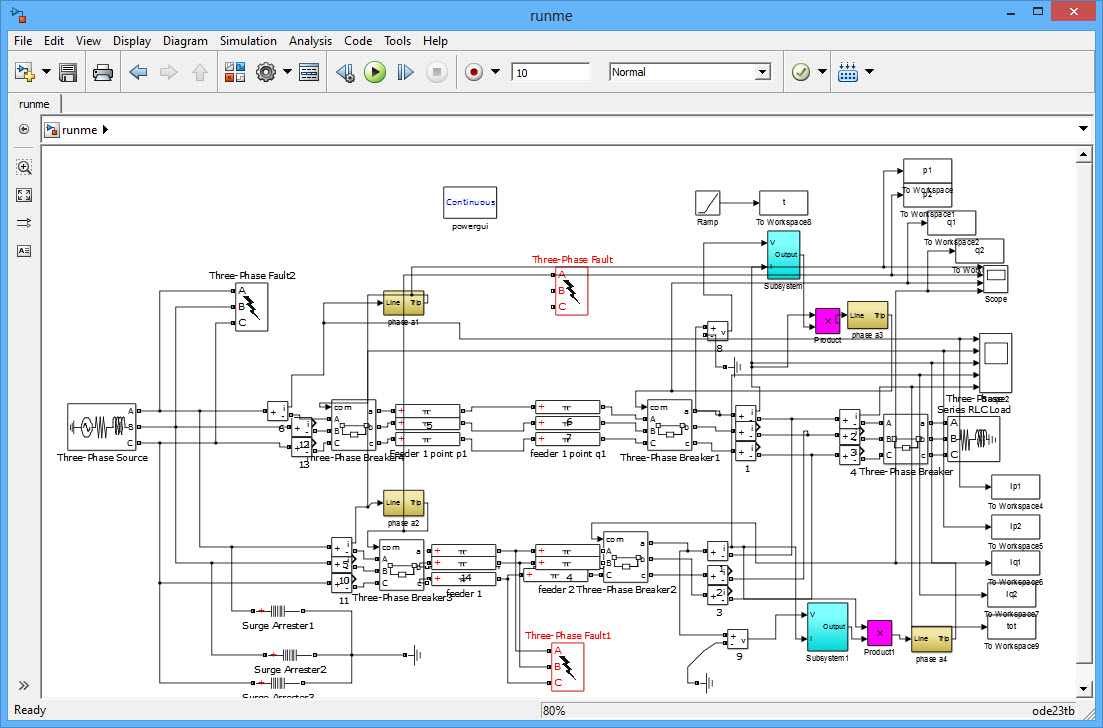This screenshot has height=728, width=1103.
Task: Open the View menu
Action: click(x=88, y=41)
